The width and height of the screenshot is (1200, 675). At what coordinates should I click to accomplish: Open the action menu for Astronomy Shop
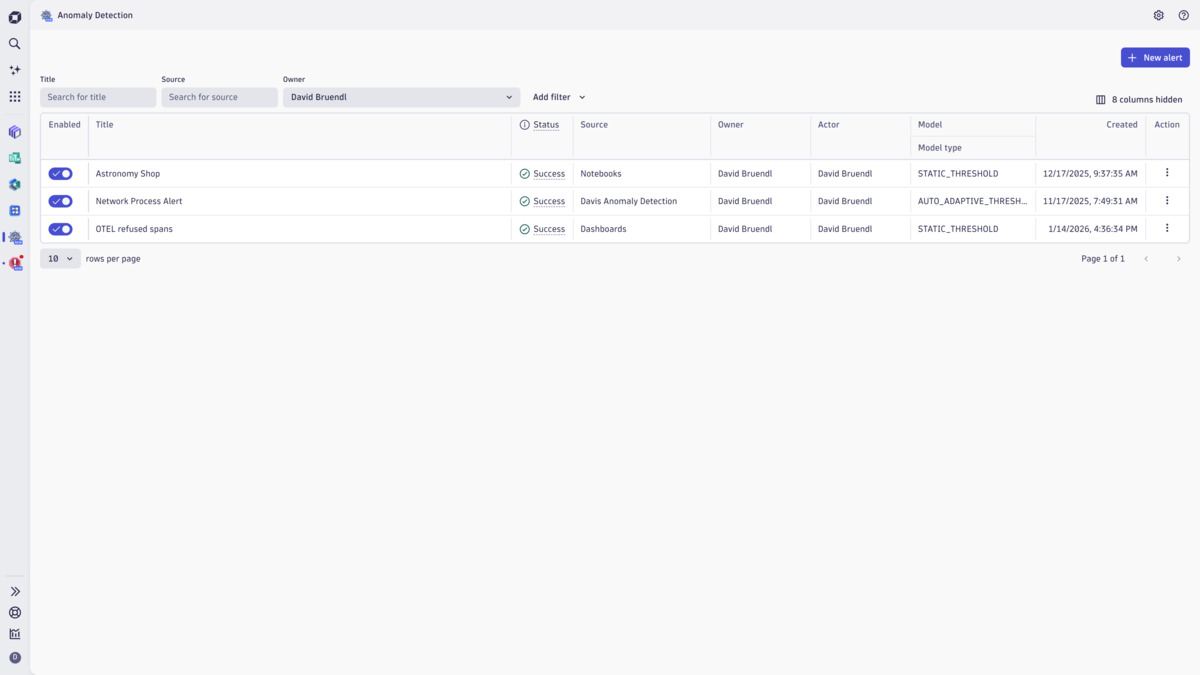(1166, 173)
